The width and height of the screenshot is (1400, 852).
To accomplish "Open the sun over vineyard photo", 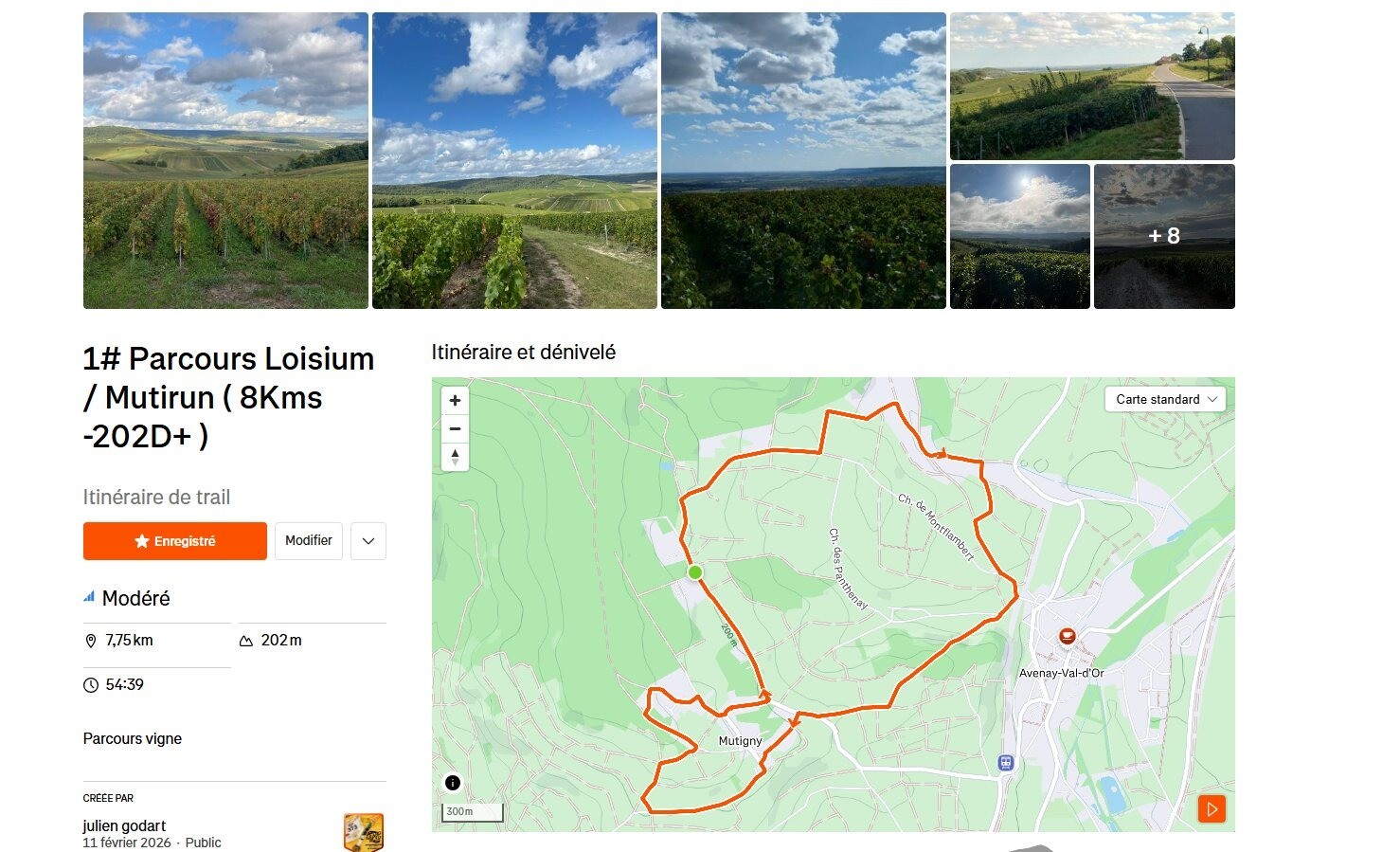I will click(1020, 236).
